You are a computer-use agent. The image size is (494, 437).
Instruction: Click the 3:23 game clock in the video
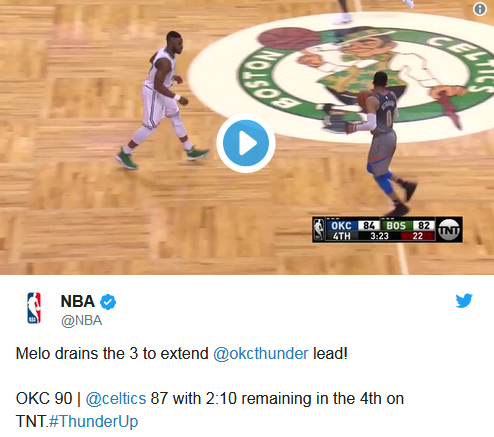tap(379, 236)
